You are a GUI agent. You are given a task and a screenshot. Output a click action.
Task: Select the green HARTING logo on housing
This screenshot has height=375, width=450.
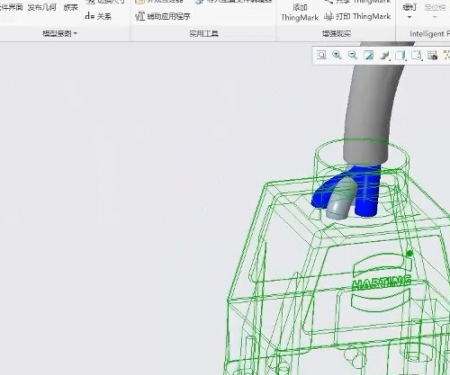pyautogui.click(x=382, y=283)
